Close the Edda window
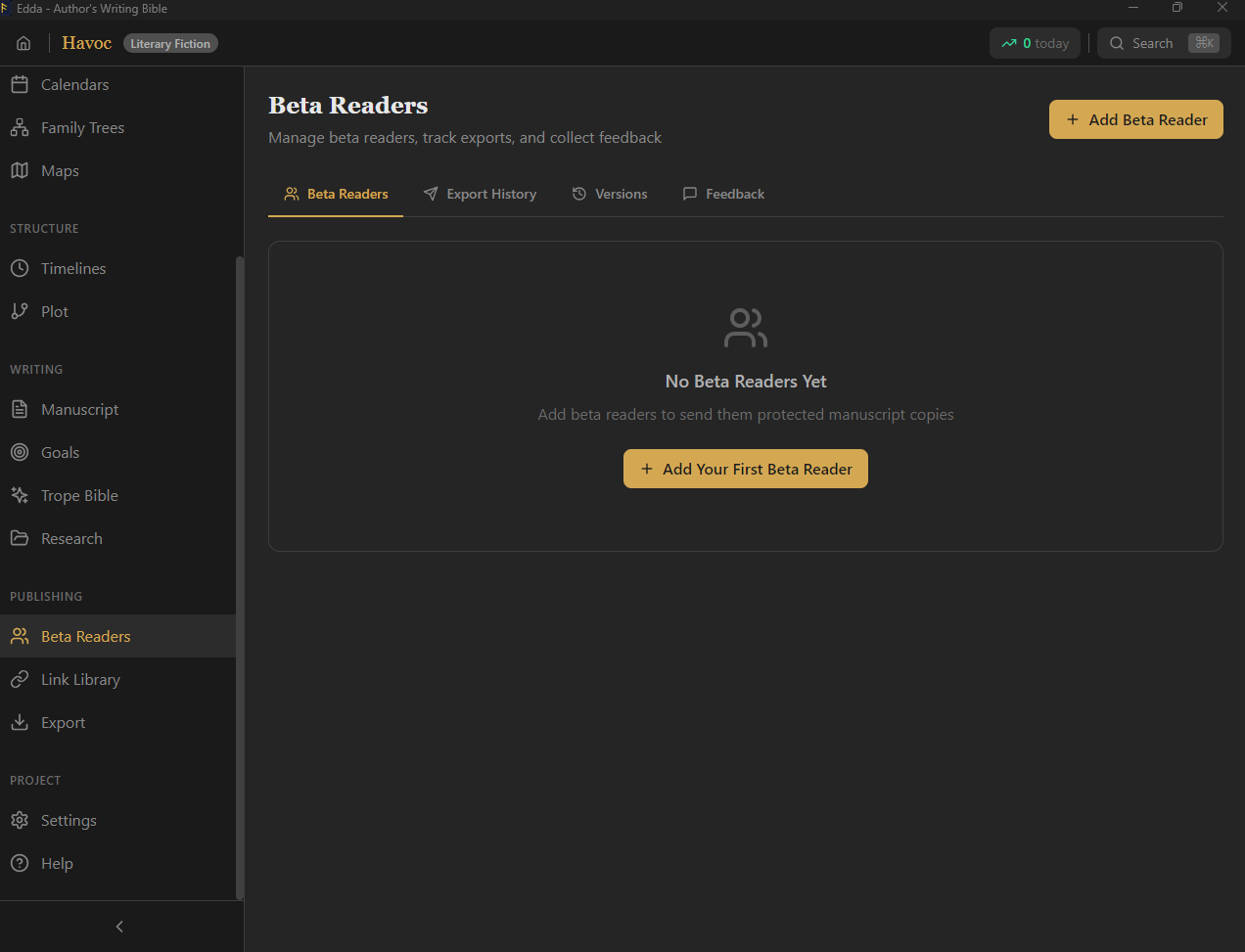Image resolution: width=1245 pixels, height=952 pixels. tap(1222, 8)
